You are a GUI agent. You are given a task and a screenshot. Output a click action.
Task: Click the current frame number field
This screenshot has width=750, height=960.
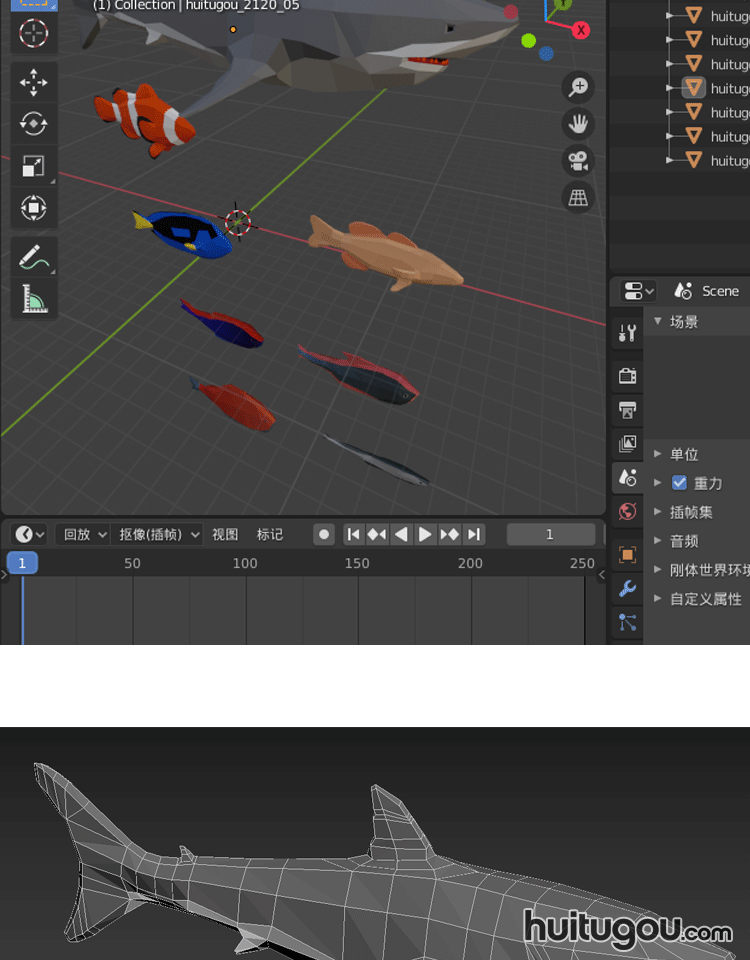pyautogui.click(x=550, y=535)
